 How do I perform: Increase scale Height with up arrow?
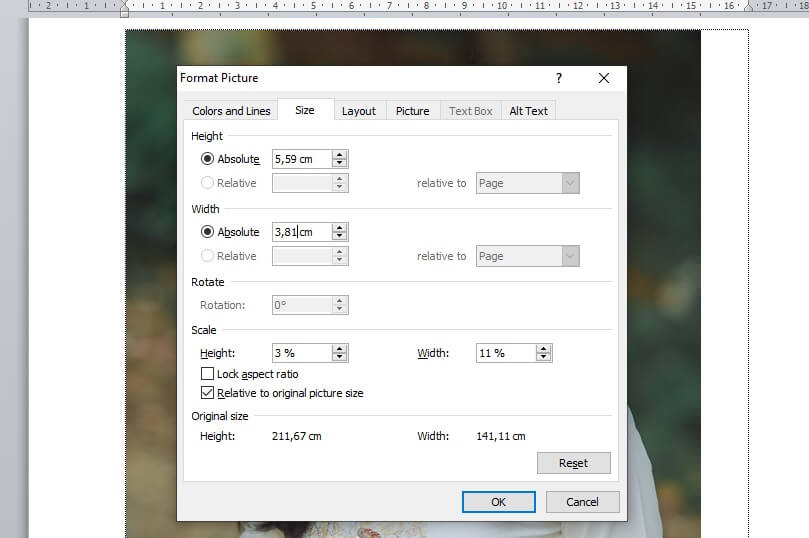(339, 349)
